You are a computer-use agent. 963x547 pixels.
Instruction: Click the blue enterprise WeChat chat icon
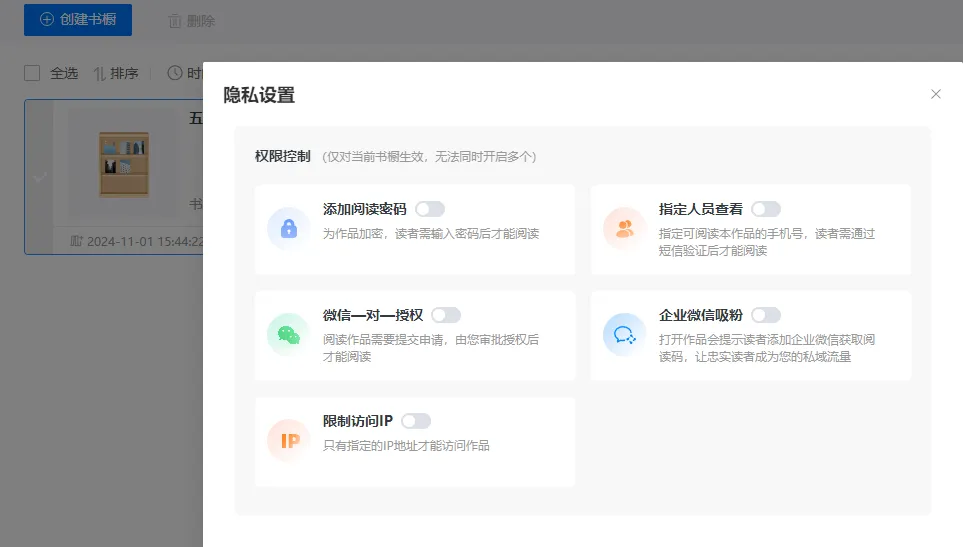[625, 335]
